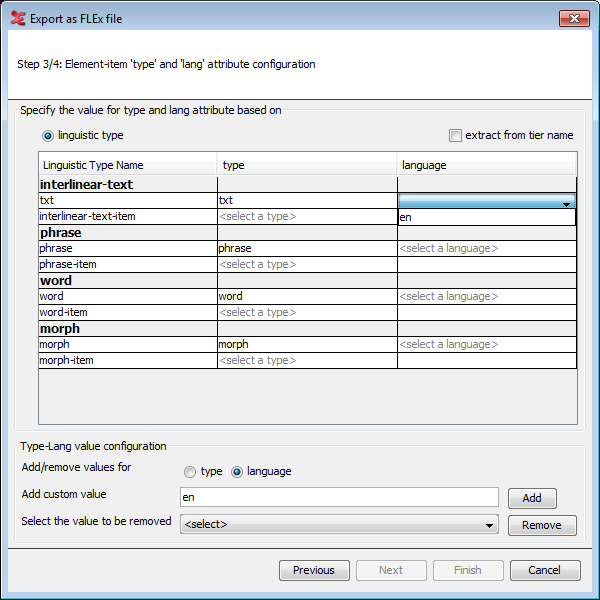The image size is (600, 600).
Task: Open type selector for morph-item row
Action: pos(307,360)
